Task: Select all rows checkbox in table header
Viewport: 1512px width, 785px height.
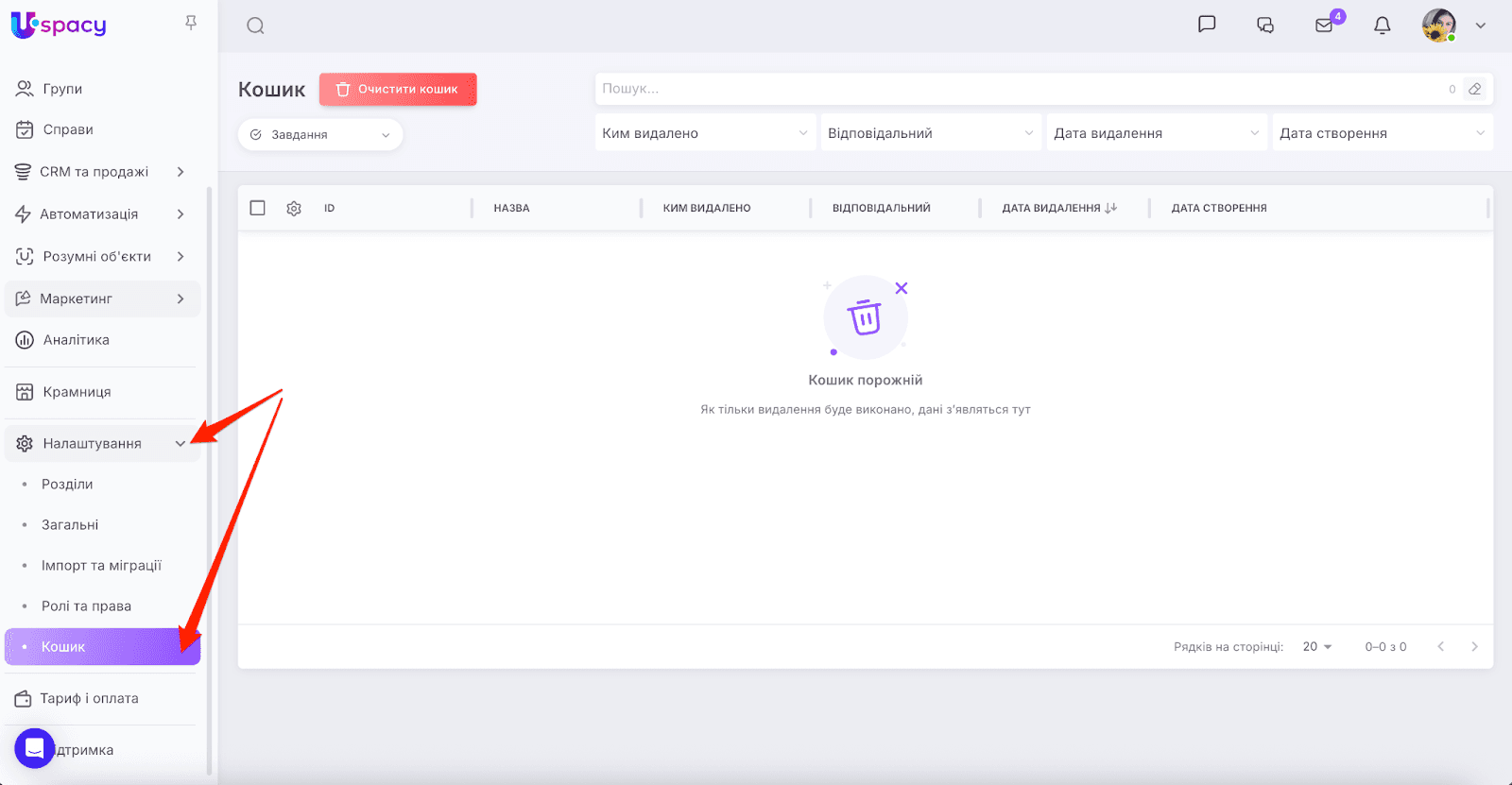Action: (257, 208)
